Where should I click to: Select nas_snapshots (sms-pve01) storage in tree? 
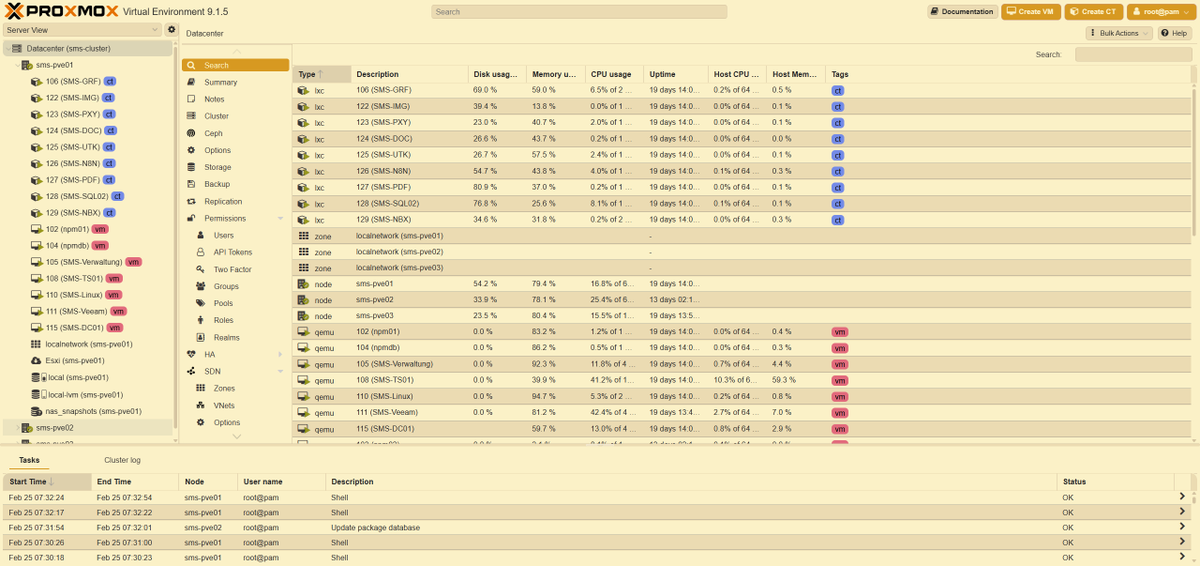93,410
